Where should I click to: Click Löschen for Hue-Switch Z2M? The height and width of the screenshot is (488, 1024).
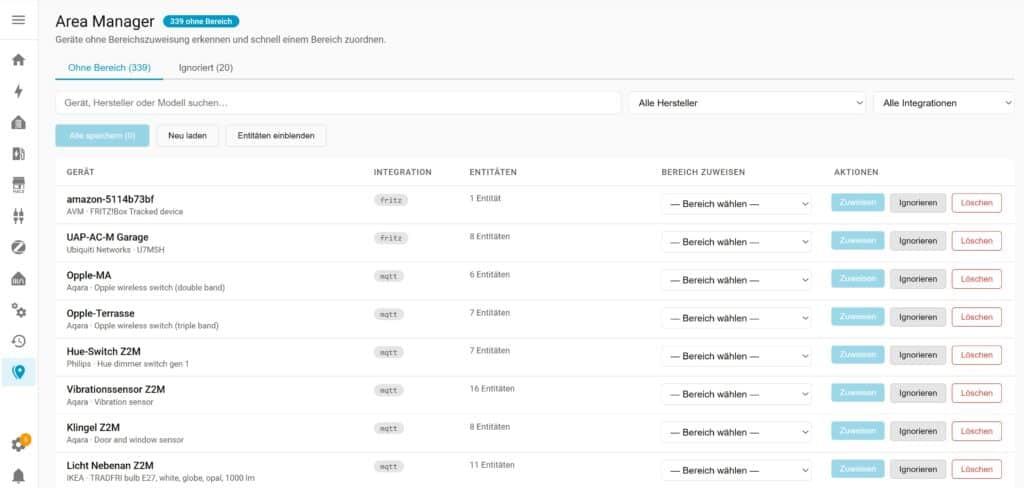(976, 355)
